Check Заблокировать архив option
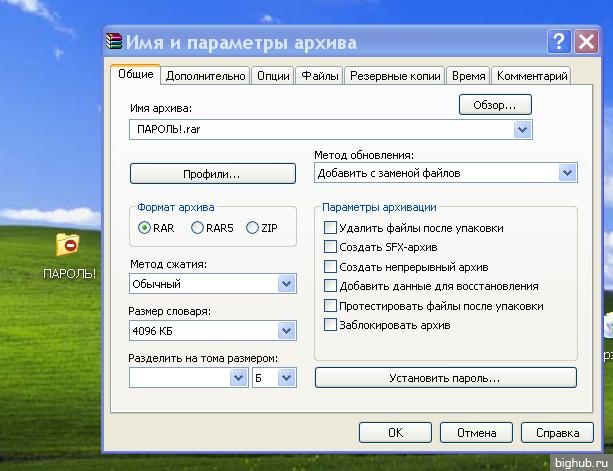This screenshot has width=613, height=471. (x=331, y=325)
